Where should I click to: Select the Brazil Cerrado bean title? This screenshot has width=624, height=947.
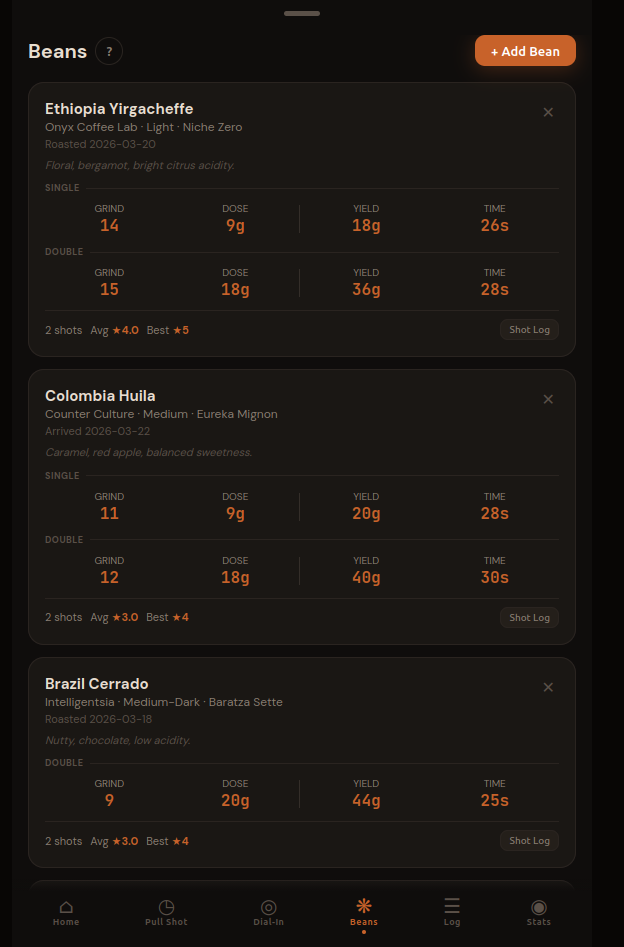[97, 684]
